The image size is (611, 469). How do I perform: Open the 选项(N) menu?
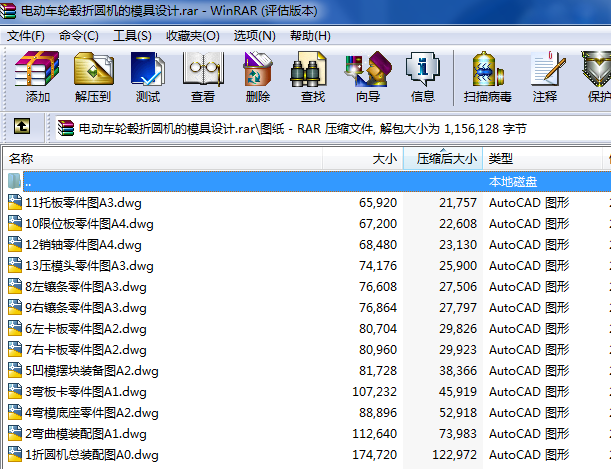[x=254, y=36]
